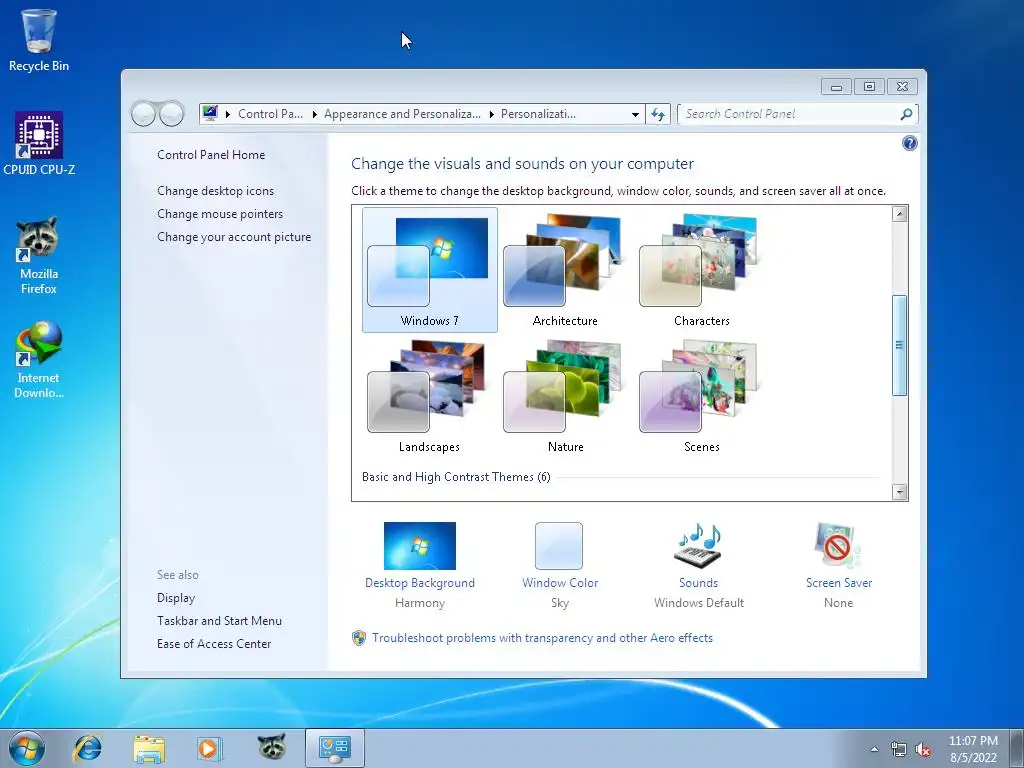
Task: Open CPUID CPU-Z desktop shortcut
Action: click(x=39, y=144)
